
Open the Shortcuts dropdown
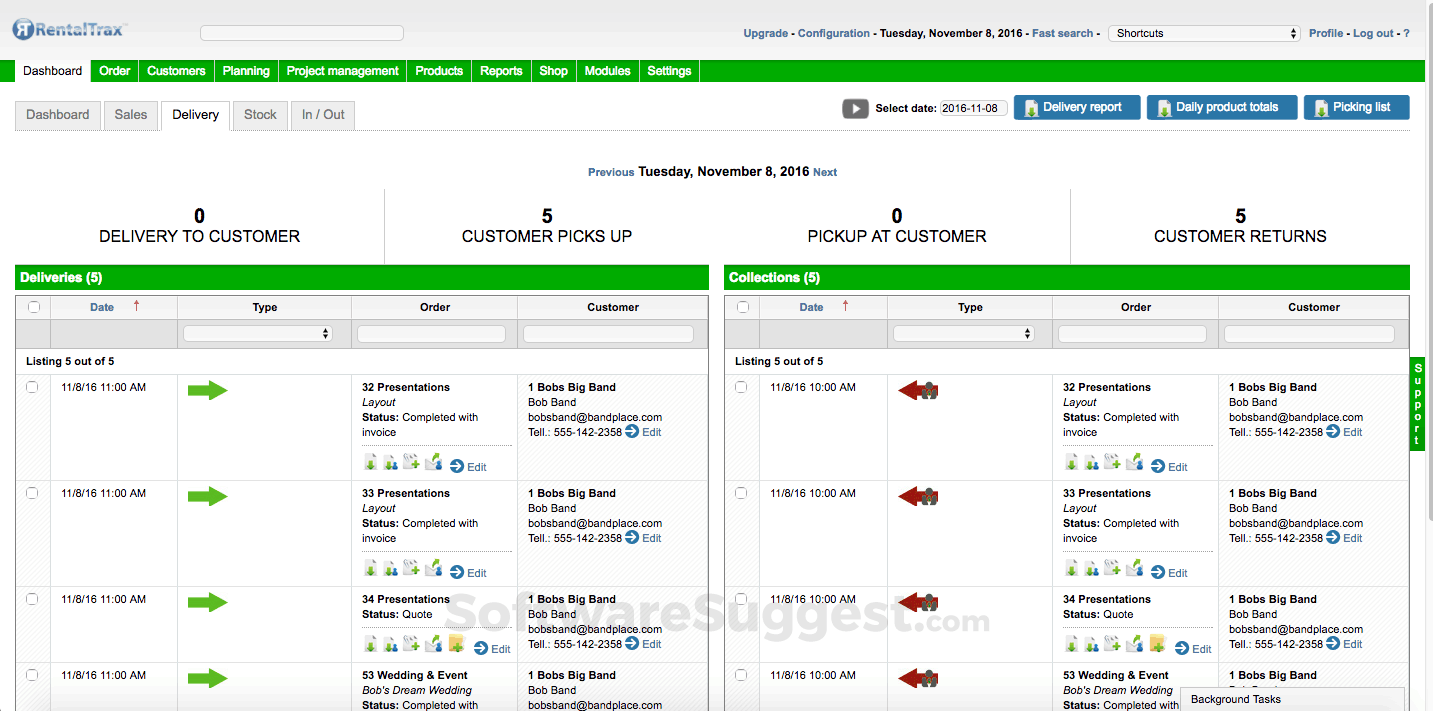pyautogui.click(x=1203, y=32)
